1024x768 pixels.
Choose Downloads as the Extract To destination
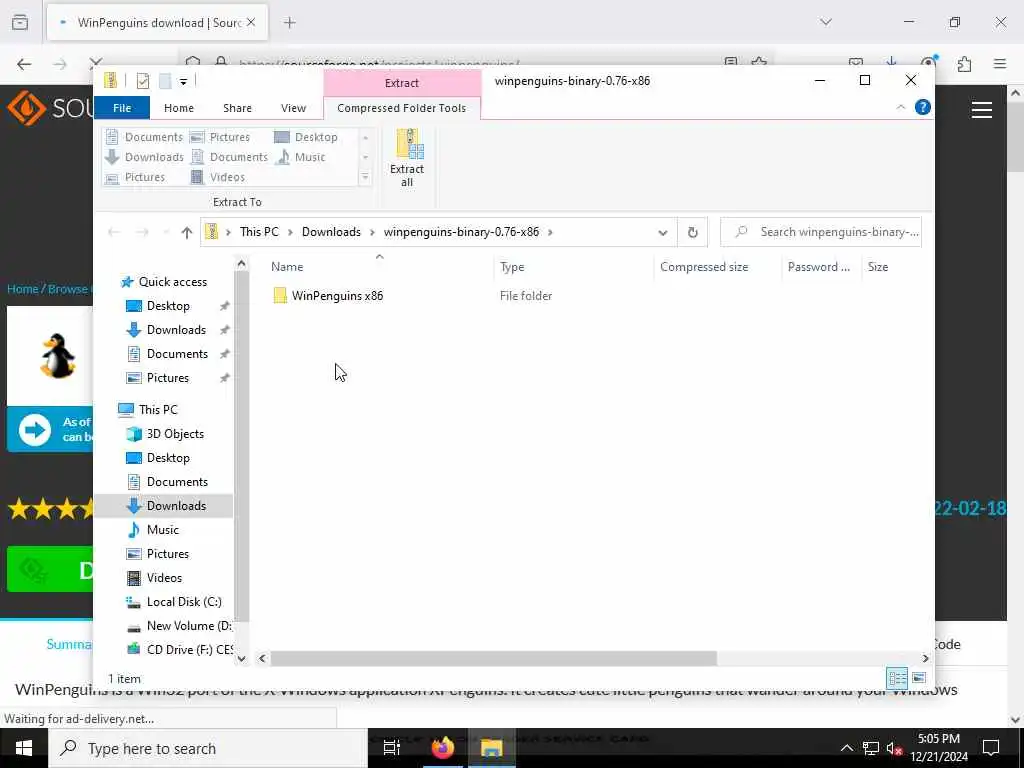145,157
